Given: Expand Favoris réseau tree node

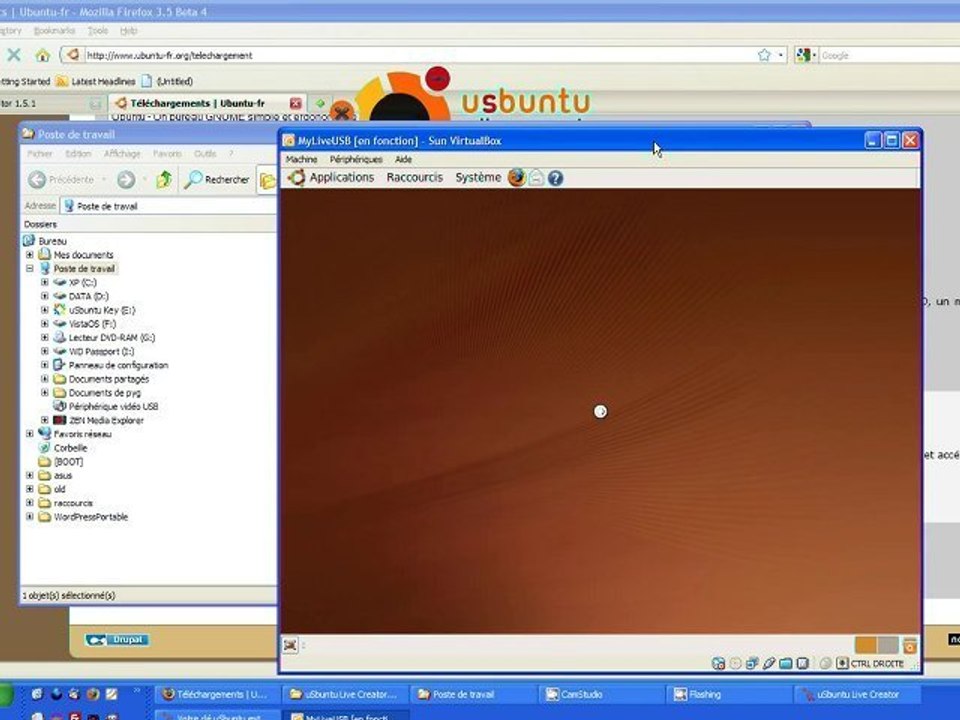Looking at the screenshot, I should [29, 434].
